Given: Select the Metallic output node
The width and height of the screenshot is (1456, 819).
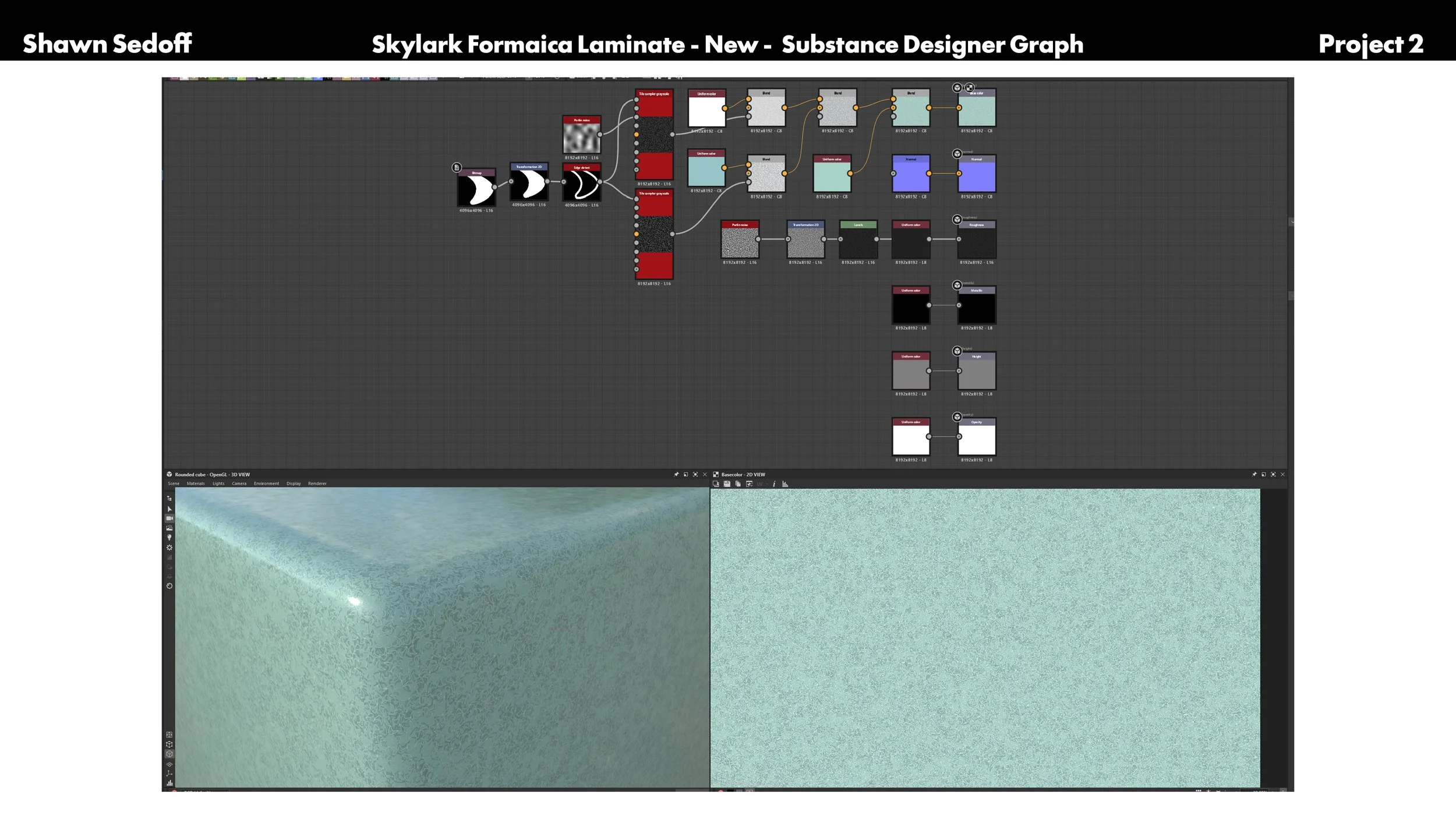Looking at the screenshot, I should [x=977, y=305].
